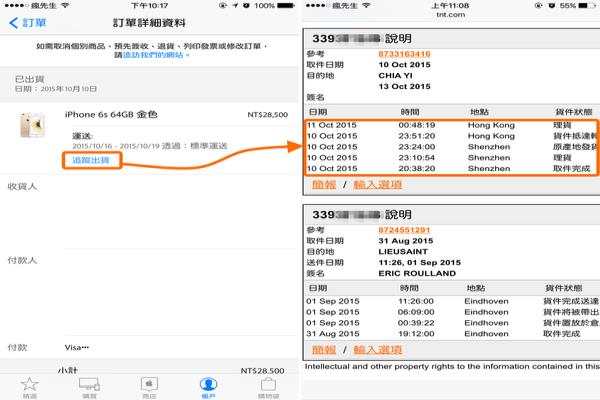Tap the NT$28,500 item price

(267, 114)
